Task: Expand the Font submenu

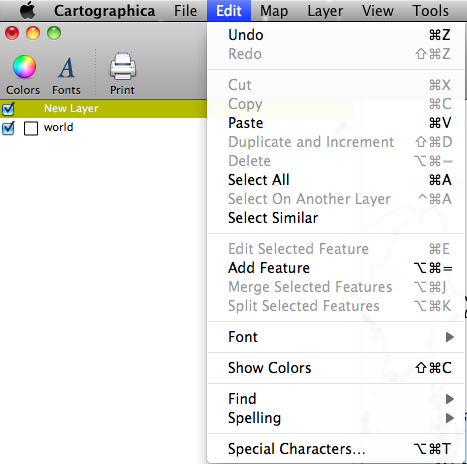Action: (335, 337)
